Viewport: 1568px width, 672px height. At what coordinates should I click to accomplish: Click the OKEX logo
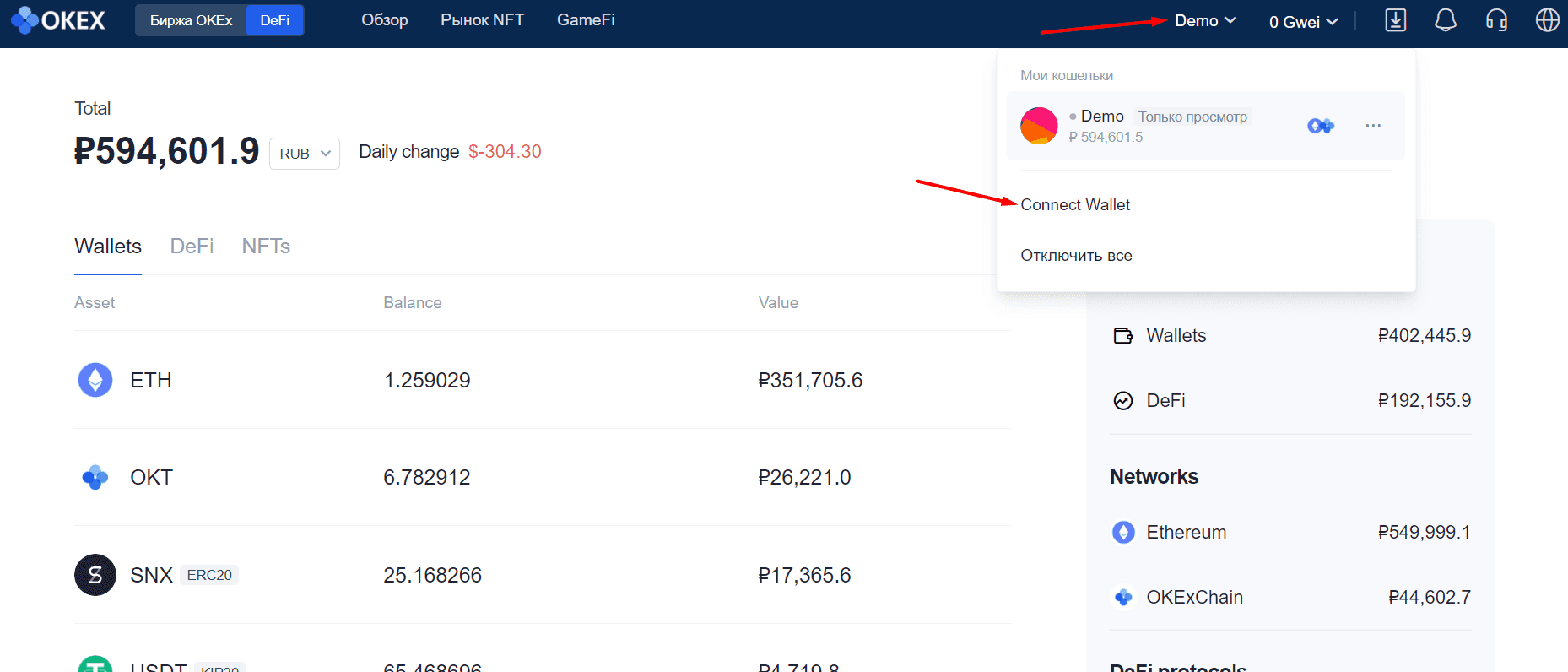click(58, 19)
